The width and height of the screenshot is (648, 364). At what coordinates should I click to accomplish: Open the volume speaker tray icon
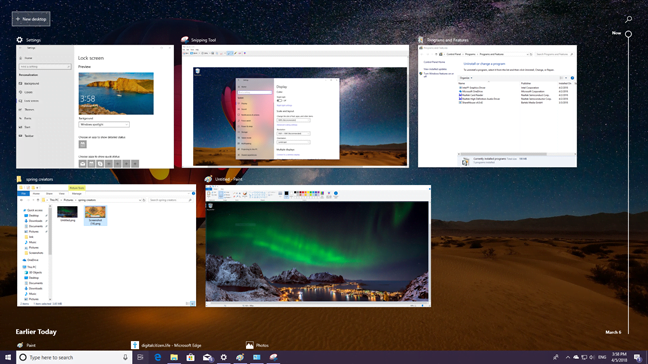coord(592,357)
